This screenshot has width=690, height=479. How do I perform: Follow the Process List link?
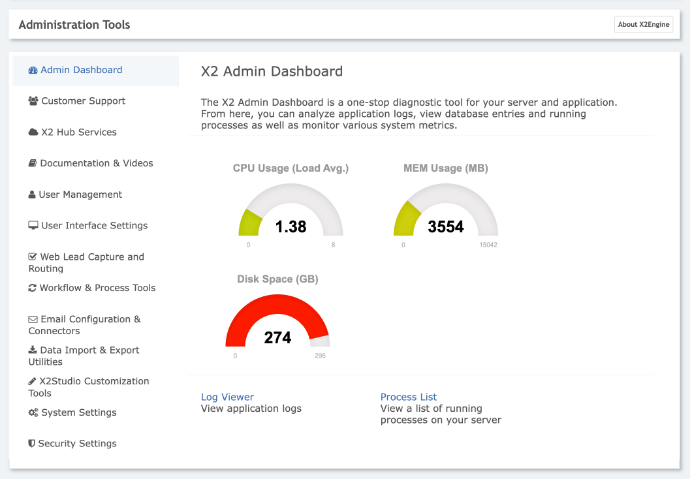click(408, 397)
